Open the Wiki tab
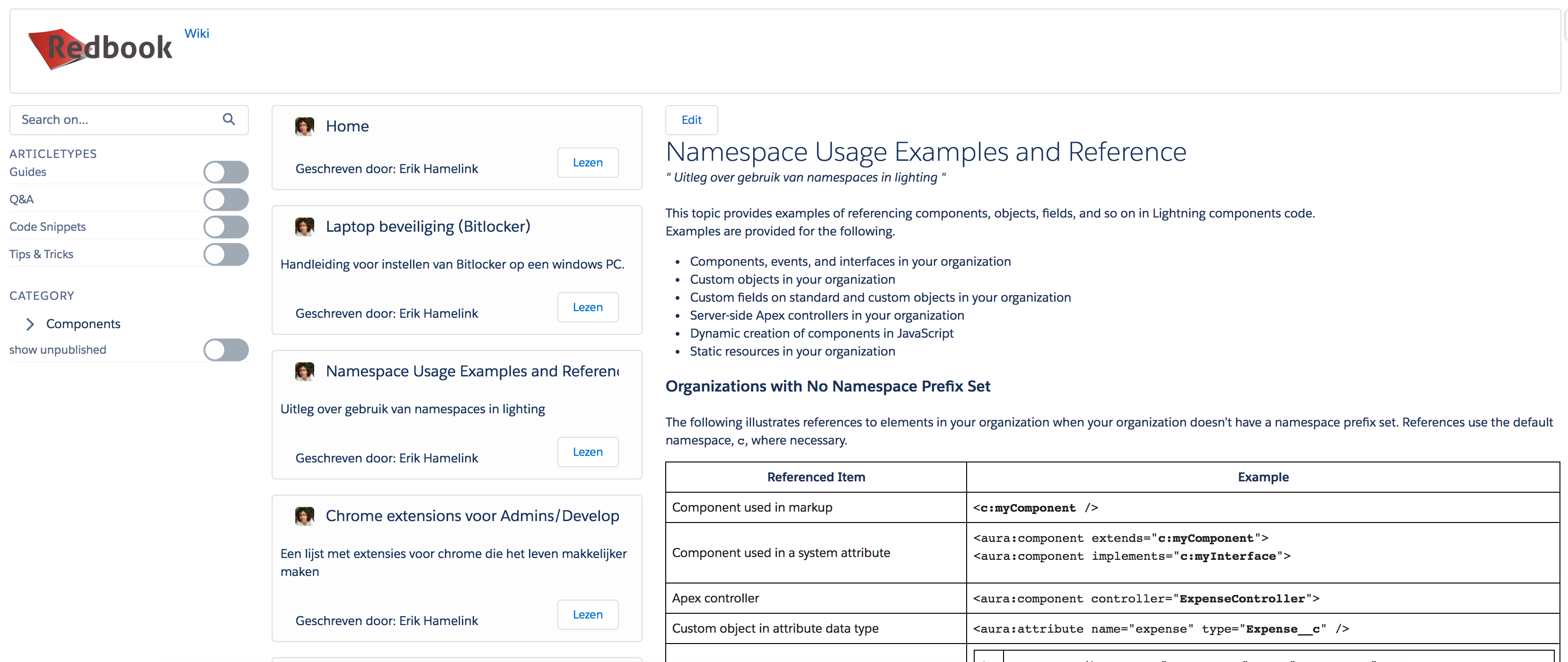 click(197, 34)
